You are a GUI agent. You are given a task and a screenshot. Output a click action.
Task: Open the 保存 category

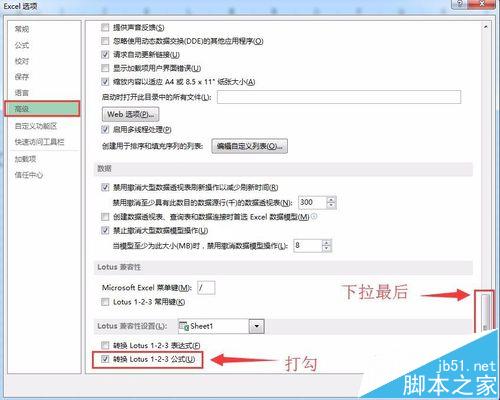[22, 77]
